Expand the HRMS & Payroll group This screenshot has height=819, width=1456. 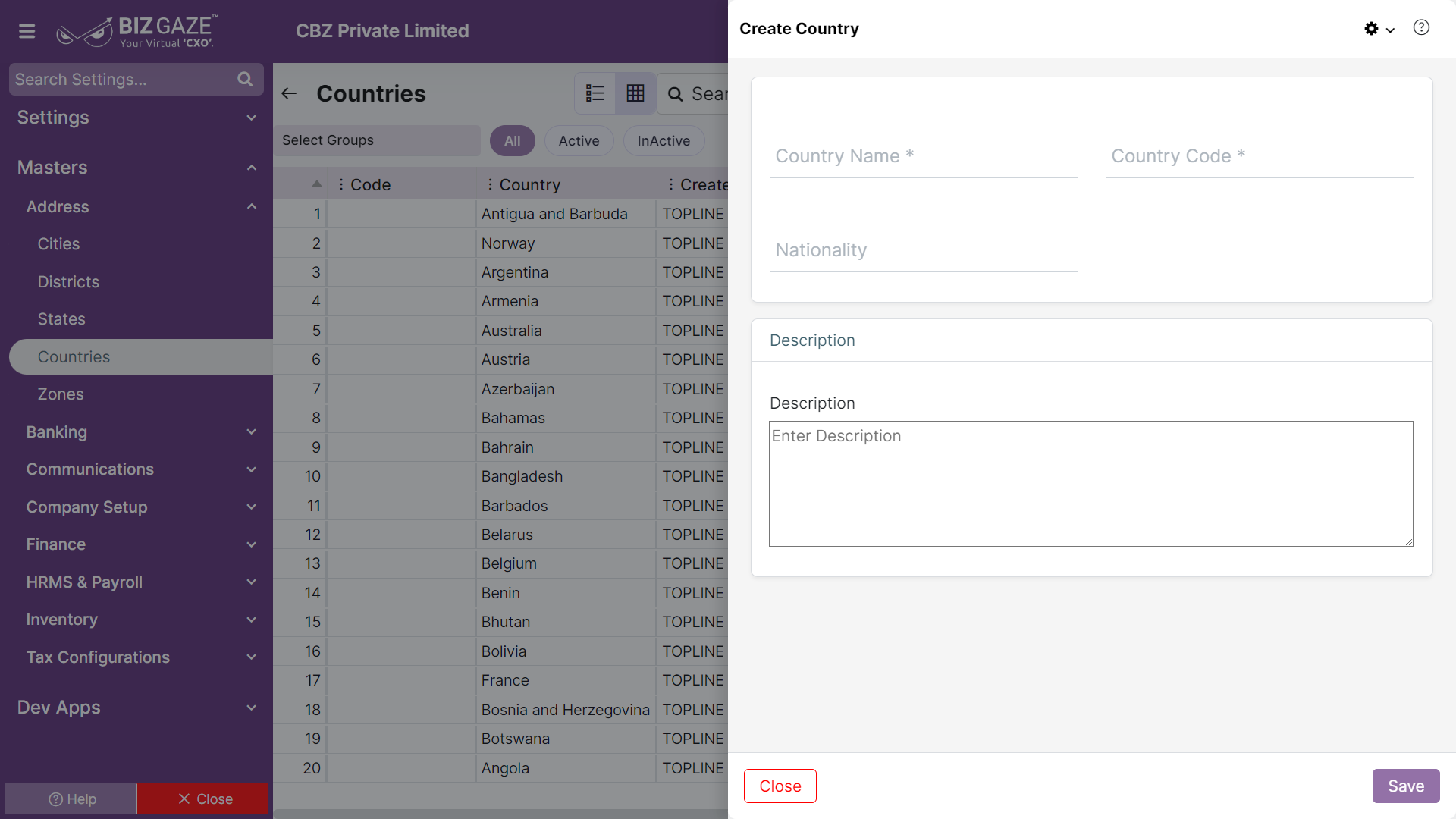(x=251, y=582)
